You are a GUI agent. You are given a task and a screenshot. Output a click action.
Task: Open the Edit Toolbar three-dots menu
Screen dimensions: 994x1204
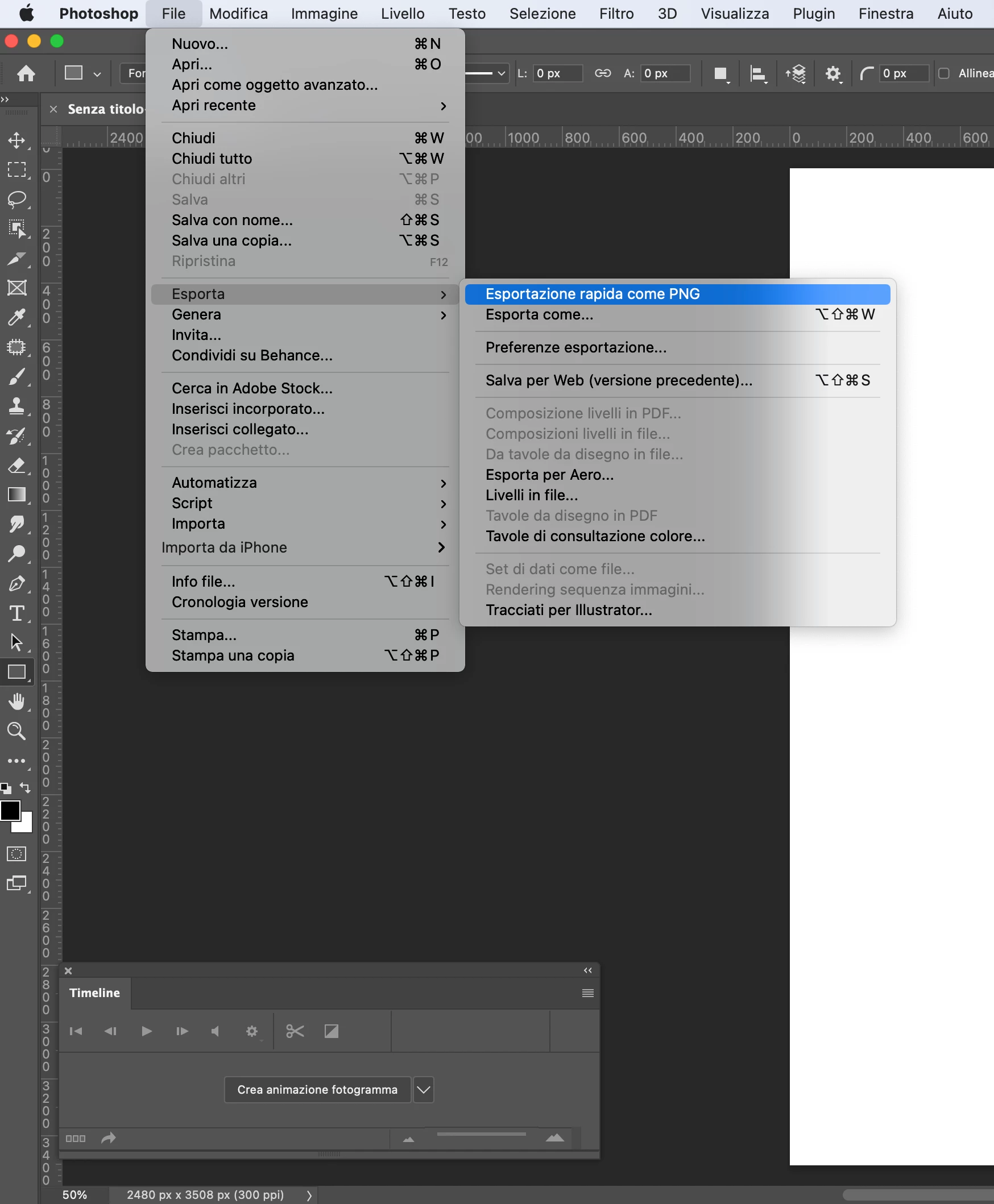[x=16, y=761]
